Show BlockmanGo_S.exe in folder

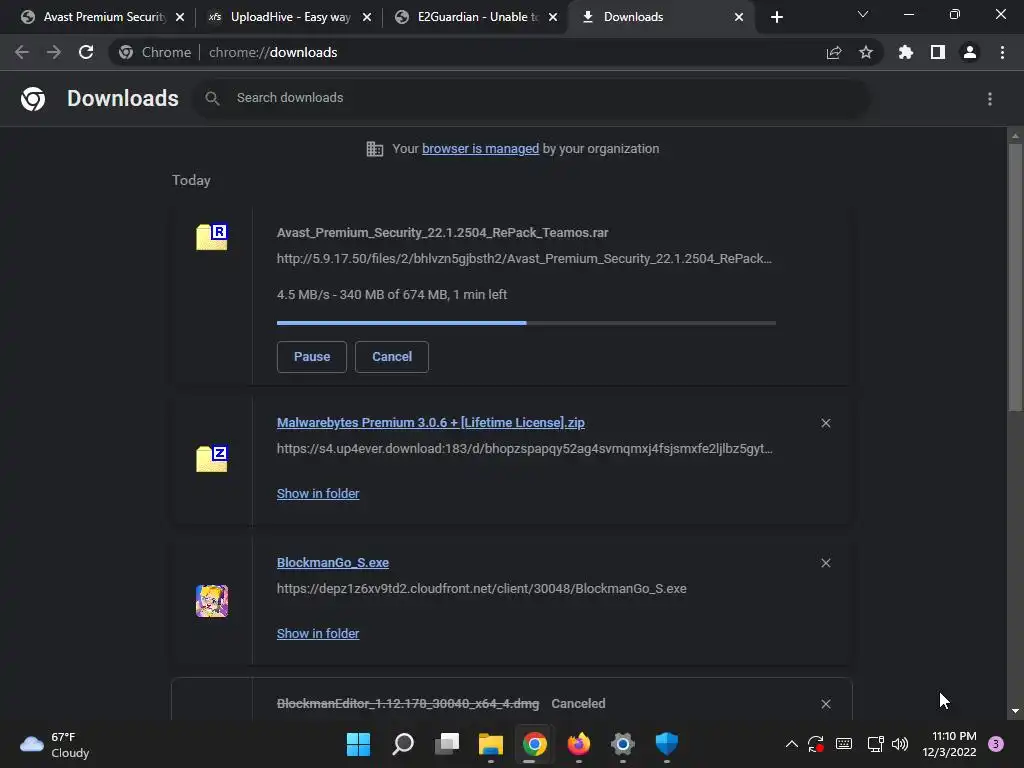click(318, 633)
